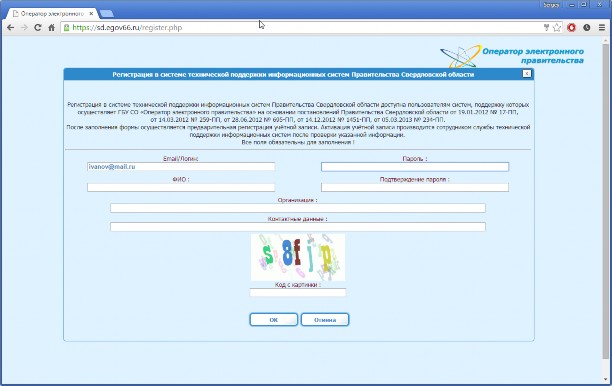
Task: Open the red ad-block extension icon
Action: 571,28
